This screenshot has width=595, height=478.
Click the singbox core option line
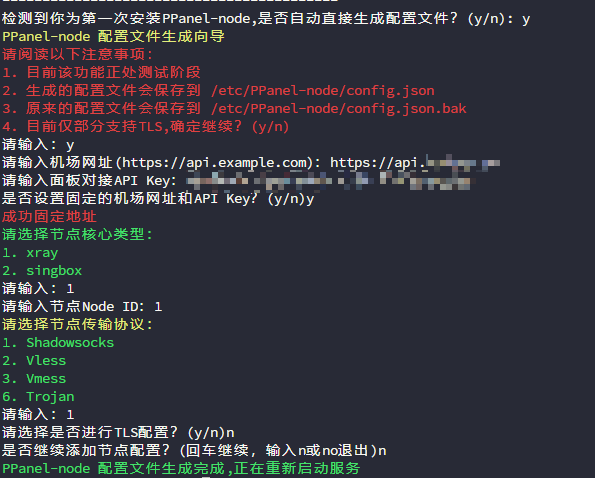[x=42, y=271]
